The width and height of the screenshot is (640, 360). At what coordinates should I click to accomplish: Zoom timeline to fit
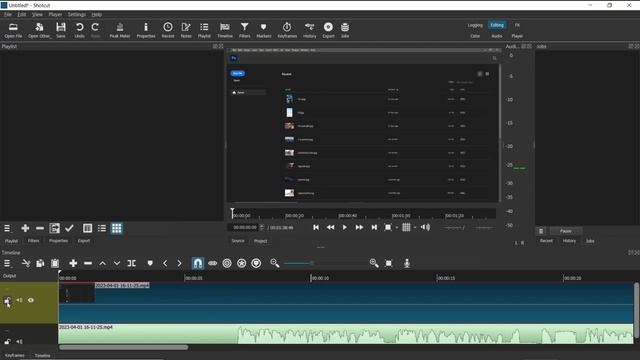tap(389, 263)
